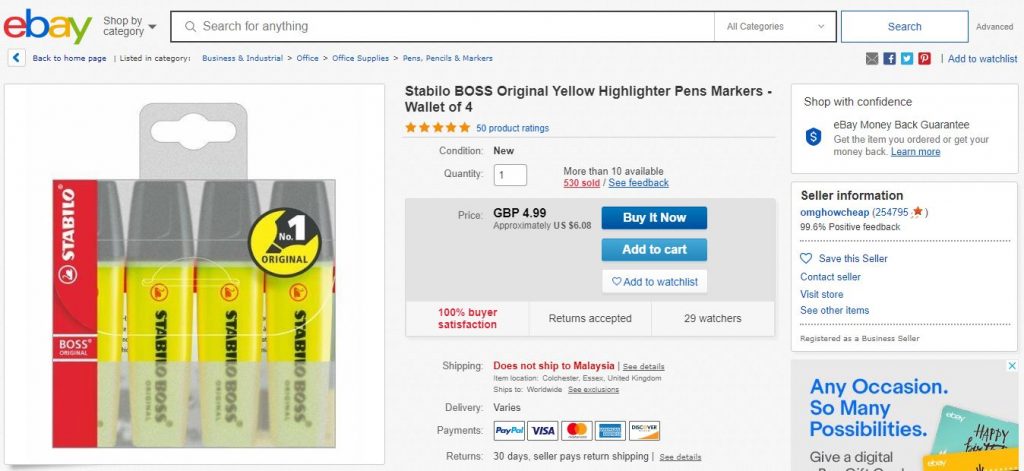Click the PayPal payment icon
This screenshot has width=1024, height=471.
click(509, 431)
